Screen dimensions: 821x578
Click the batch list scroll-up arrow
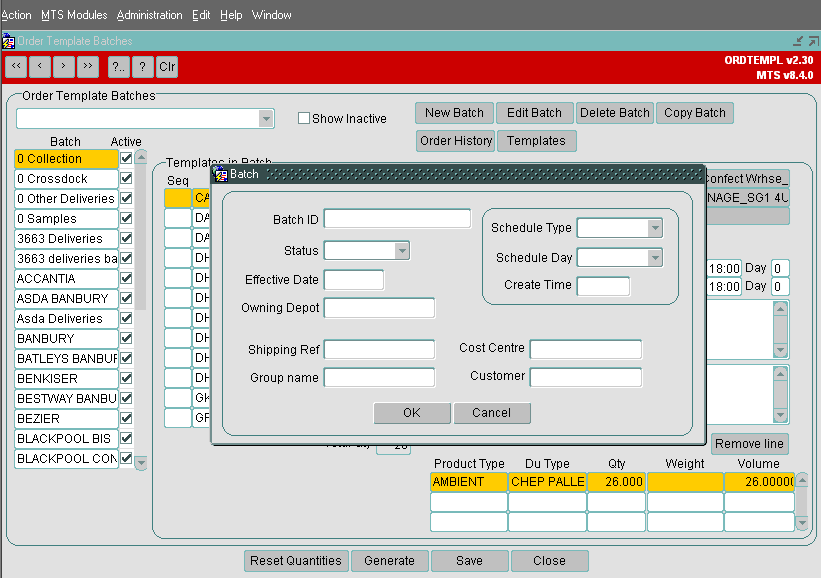pos(141,157)
